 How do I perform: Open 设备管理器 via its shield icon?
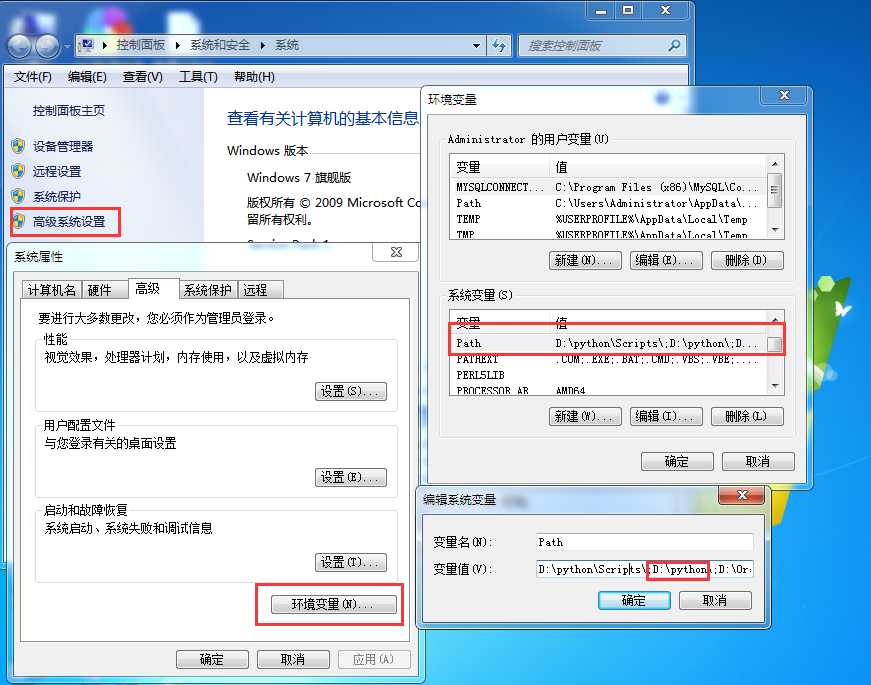18,146
